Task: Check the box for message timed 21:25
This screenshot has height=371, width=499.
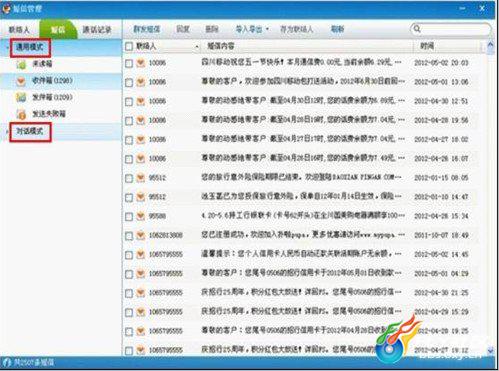Action: (x=129, y=293)
